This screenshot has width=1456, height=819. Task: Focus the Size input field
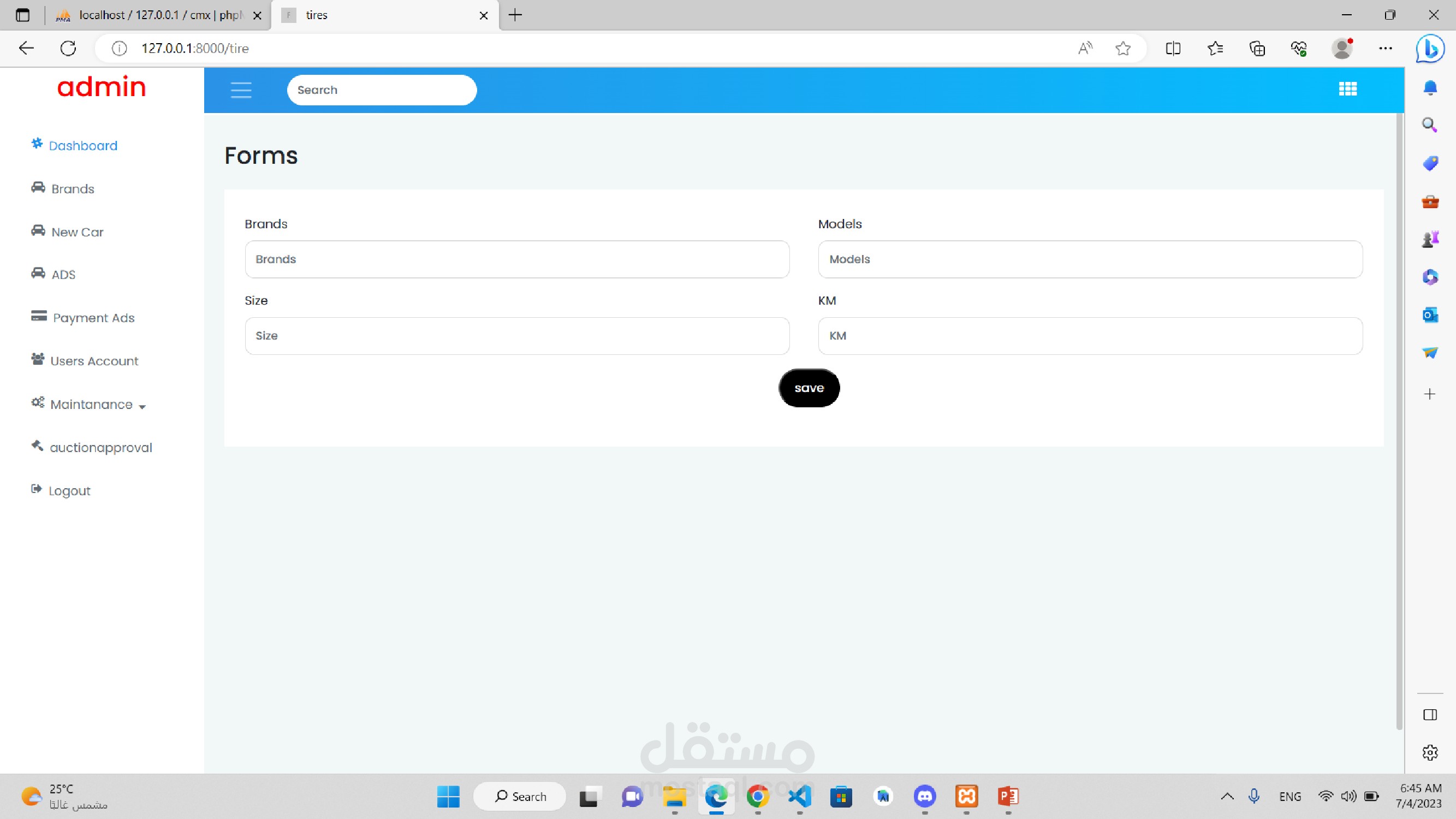516,336
